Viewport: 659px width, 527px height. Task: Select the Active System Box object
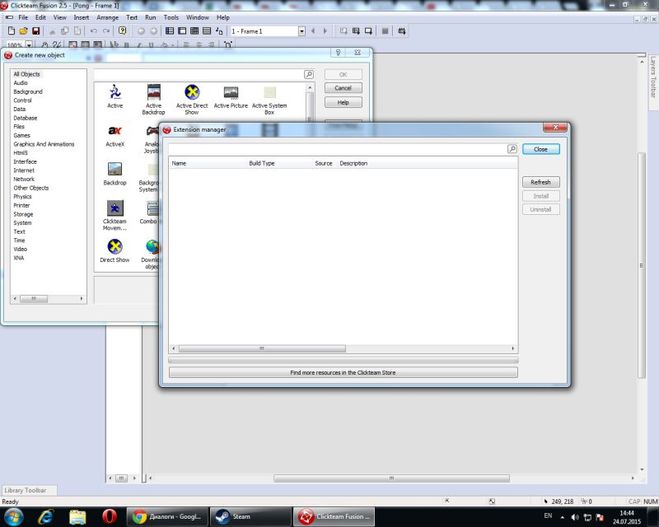[269, 93]
